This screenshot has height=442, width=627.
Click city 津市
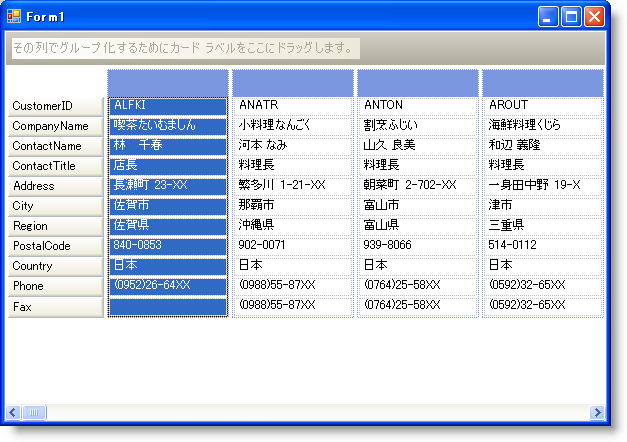543,206
